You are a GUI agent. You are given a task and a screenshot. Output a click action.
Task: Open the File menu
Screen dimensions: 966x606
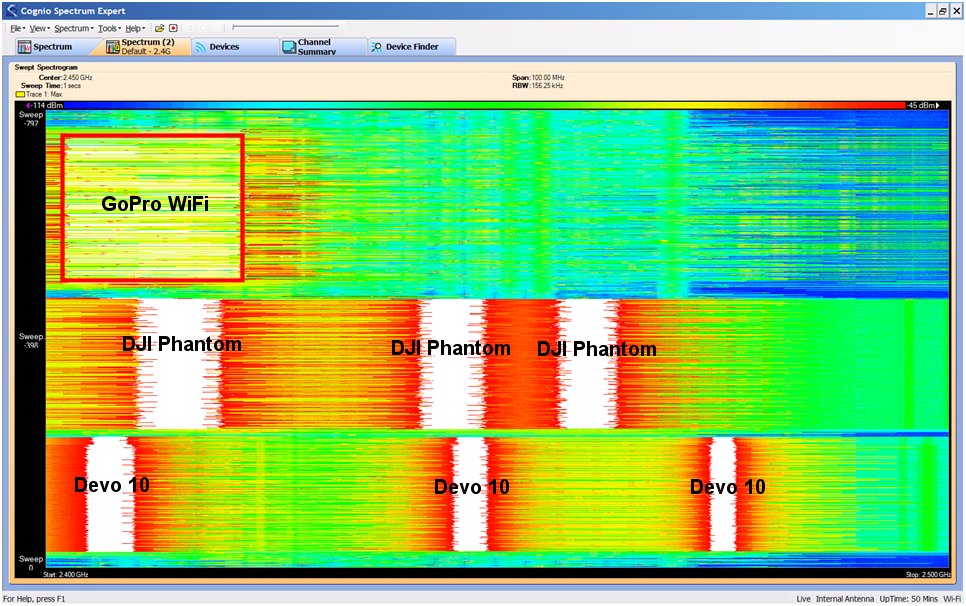point(17,28)
